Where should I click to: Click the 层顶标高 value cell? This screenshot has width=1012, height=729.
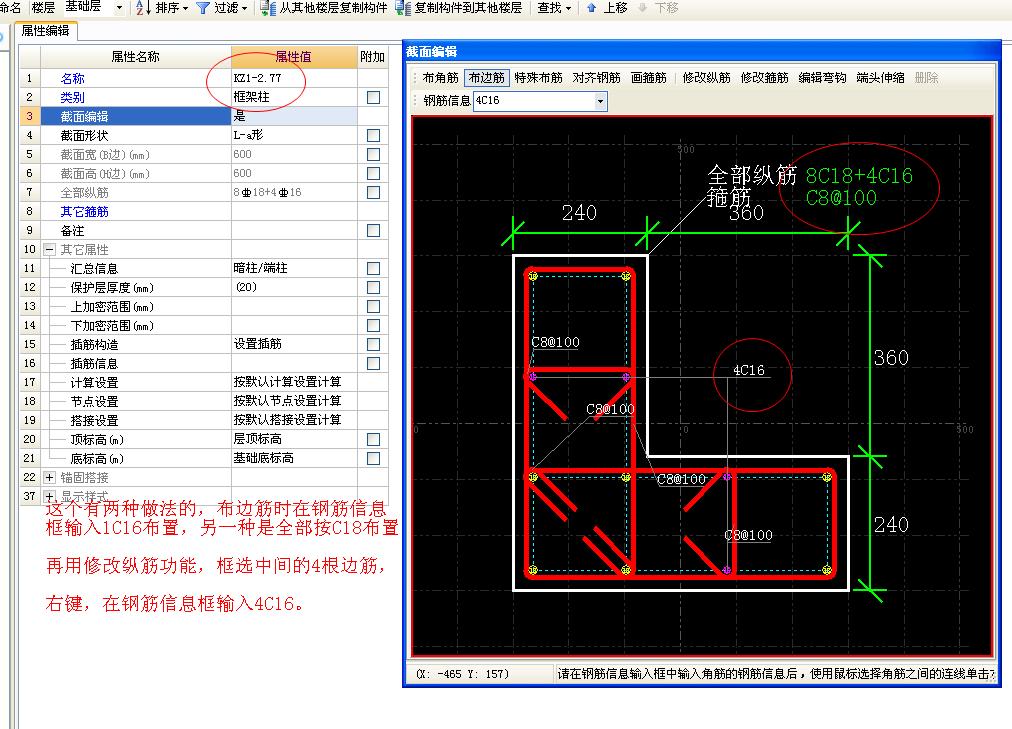[294, 439]
